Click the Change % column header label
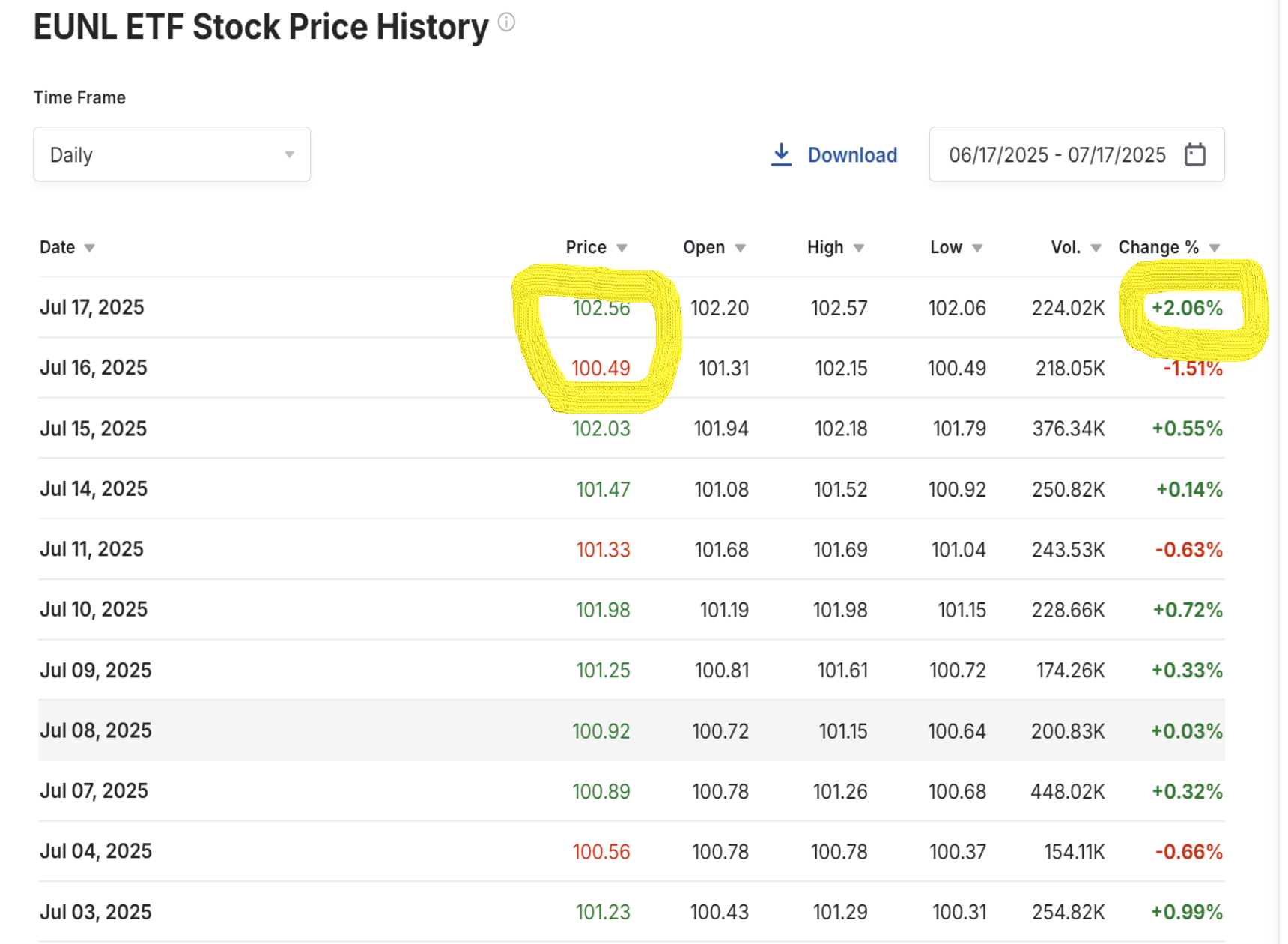 point(1158,247)
